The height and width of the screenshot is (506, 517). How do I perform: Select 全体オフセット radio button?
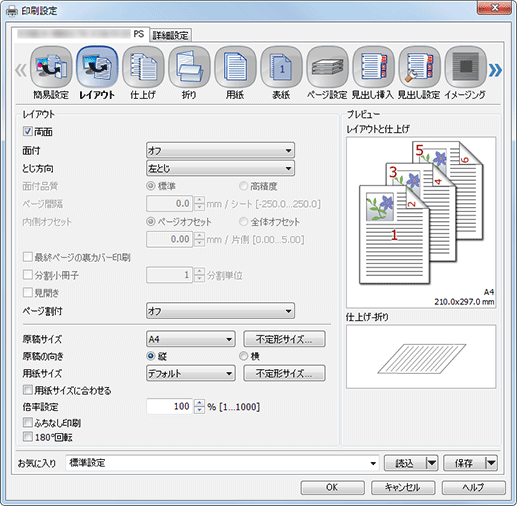pyautogui.click(x=244, y=221)
